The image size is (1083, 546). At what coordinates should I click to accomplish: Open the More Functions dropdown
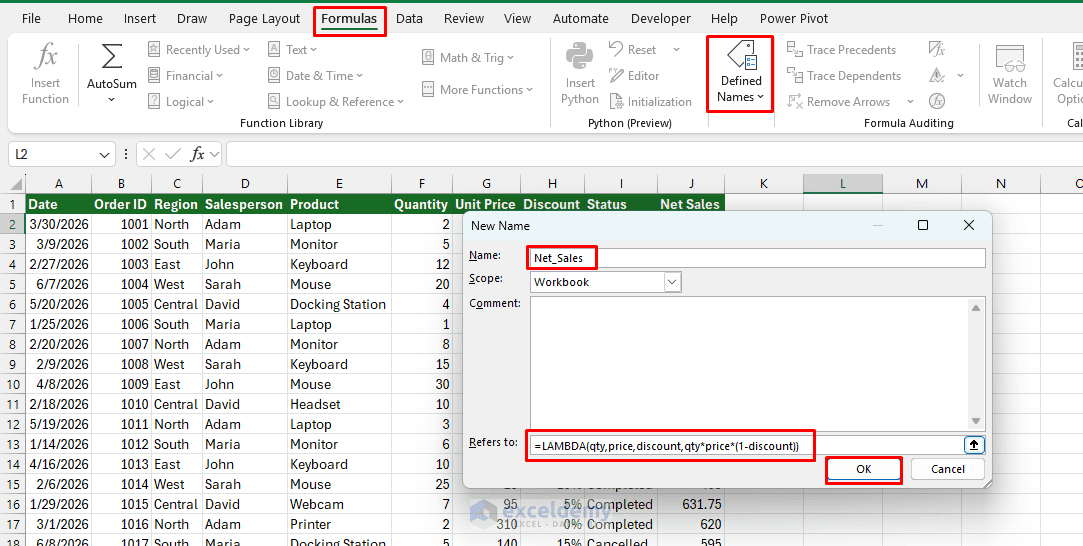(477, 90)
